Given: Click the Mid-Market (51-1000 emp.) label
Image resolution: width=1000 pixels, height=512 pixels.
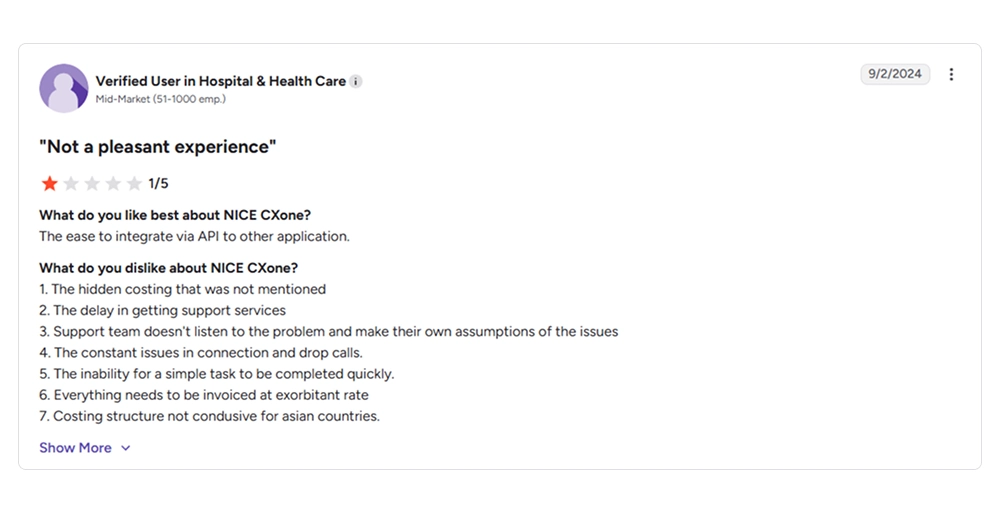Looking at the screenshot, I should point(161,99).
